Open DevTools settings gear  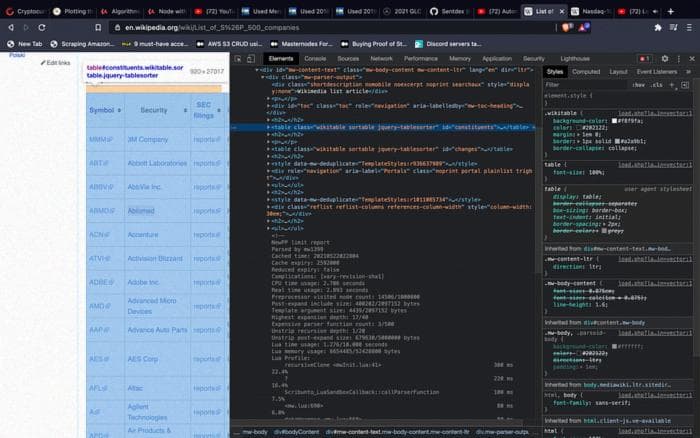[665, 58]
